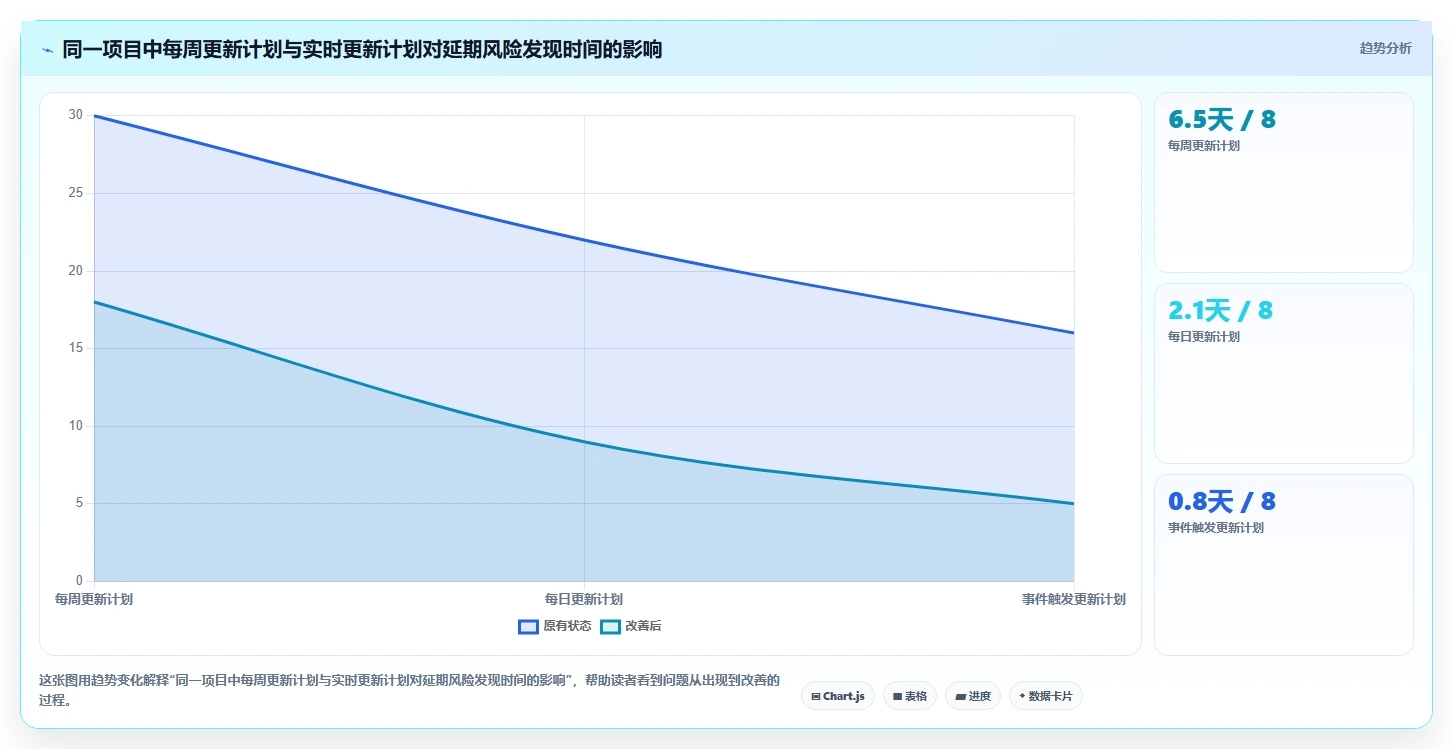Click the 事件触发更新计划 label under 0.8天
Image resolution: width=1453 pixels, height=749 pixels.
click(x=1216, y=527)
